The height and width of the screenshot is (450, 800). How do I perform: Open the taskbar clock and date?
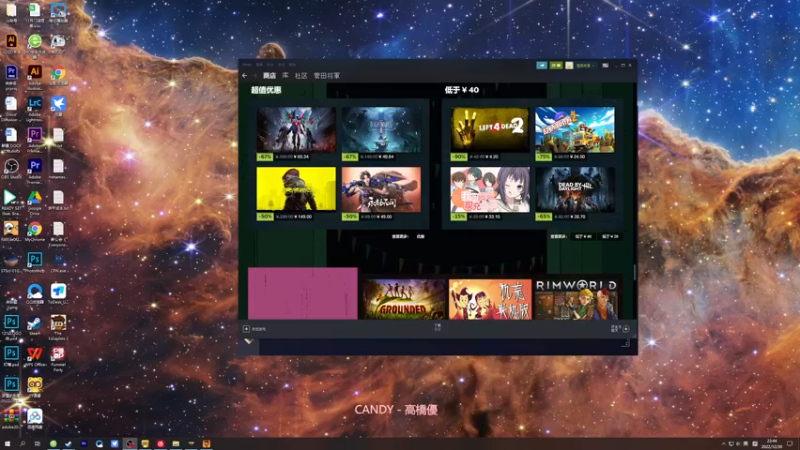click(x=771, y=444)
